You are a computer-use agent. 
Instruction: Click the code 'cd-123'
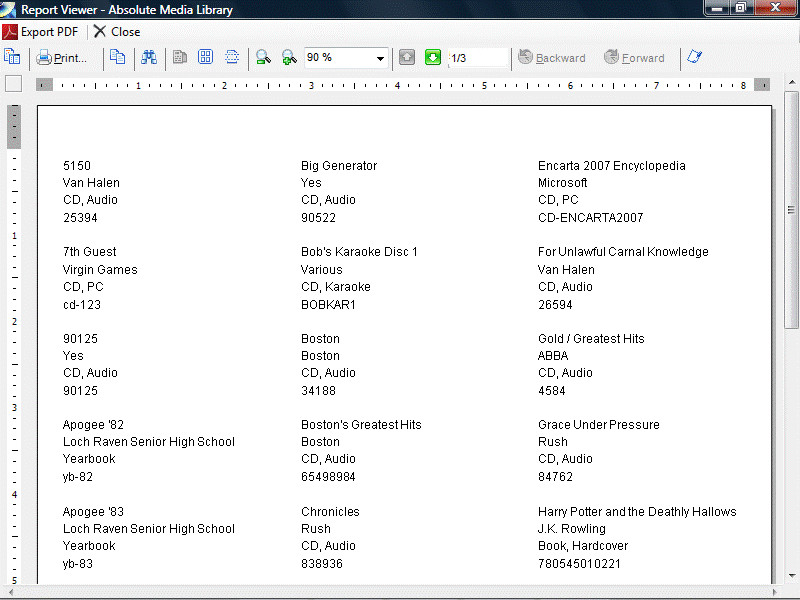[x=82, y=305]
